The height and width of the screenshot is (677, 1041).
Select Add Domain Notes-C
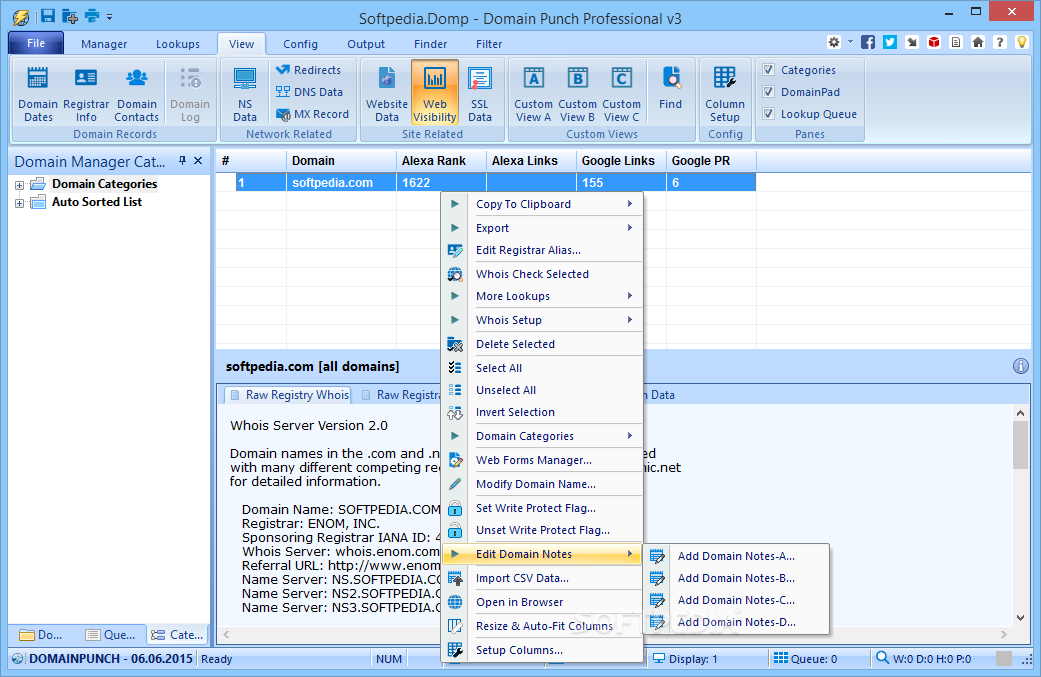[736, 600]
